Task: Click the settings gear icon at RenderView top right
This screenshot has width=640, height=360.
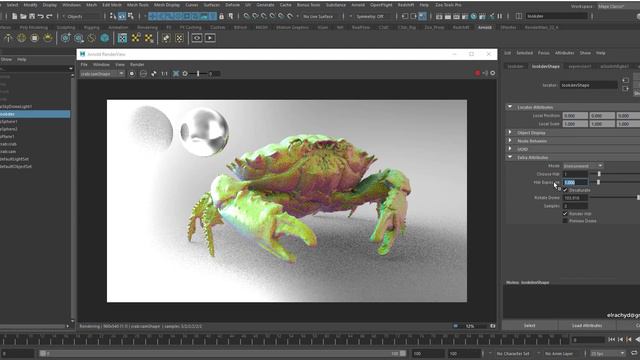Action: tap(493, 73)
